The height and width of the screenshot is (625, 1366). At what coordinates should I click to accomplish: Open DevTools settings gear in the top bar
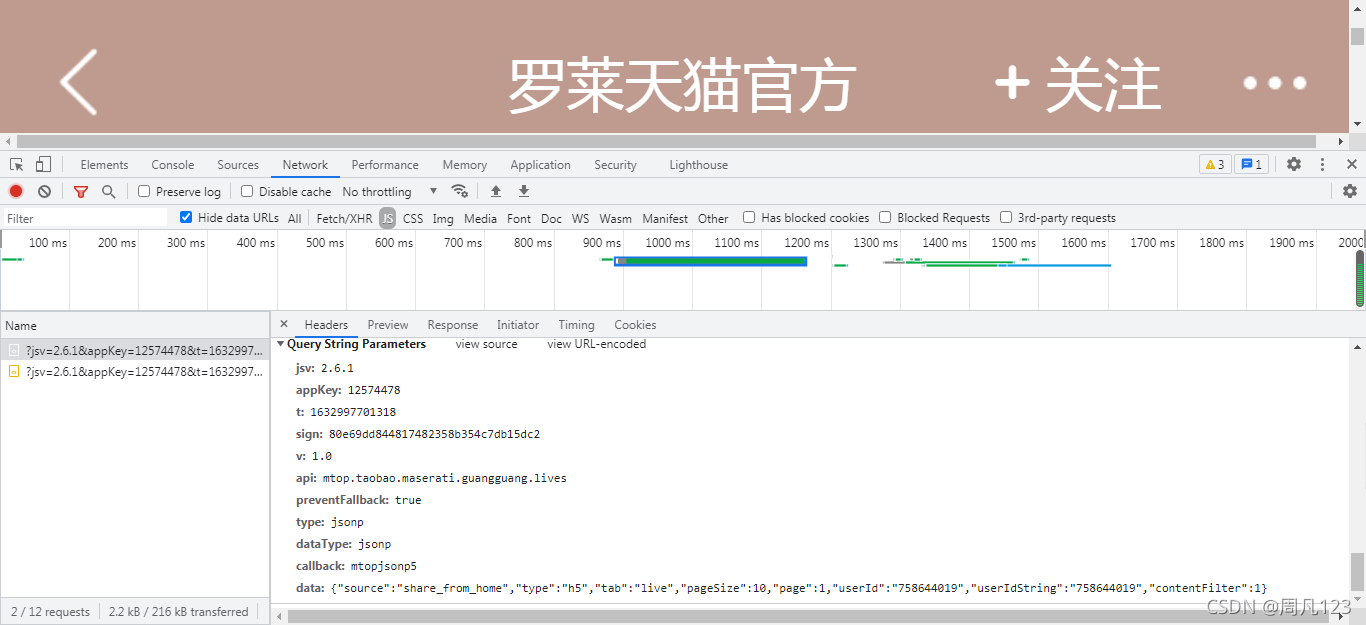(1294, 165)
